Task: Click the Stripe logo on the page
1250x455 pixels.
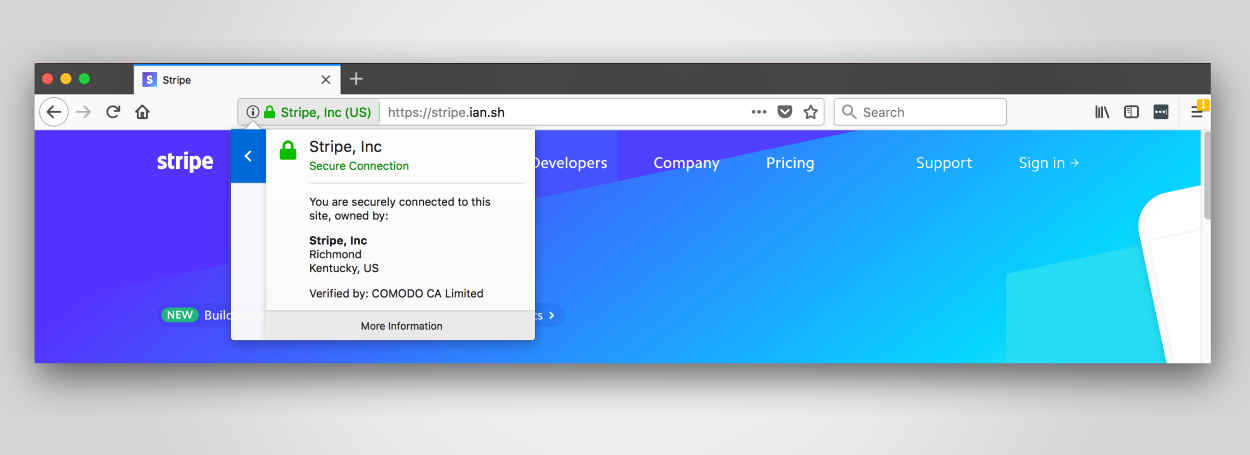Action: 185,162
